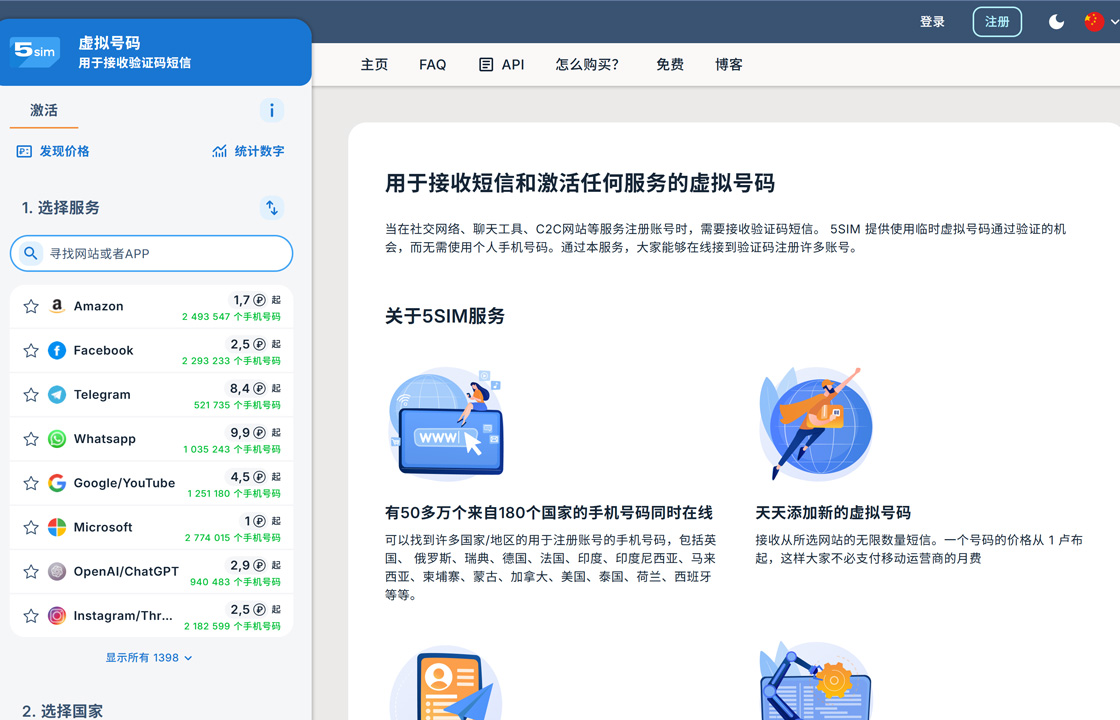Click the 9,9 price for Whatsapp
This screenshot has width=1120, height=720.
(240, 433)
